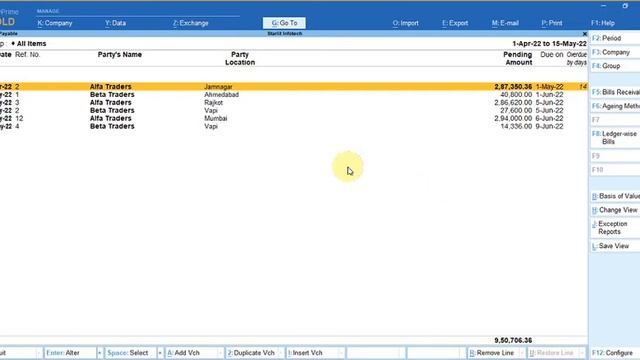
Task: Minimize the Tally window
Action: click(604, 6)
